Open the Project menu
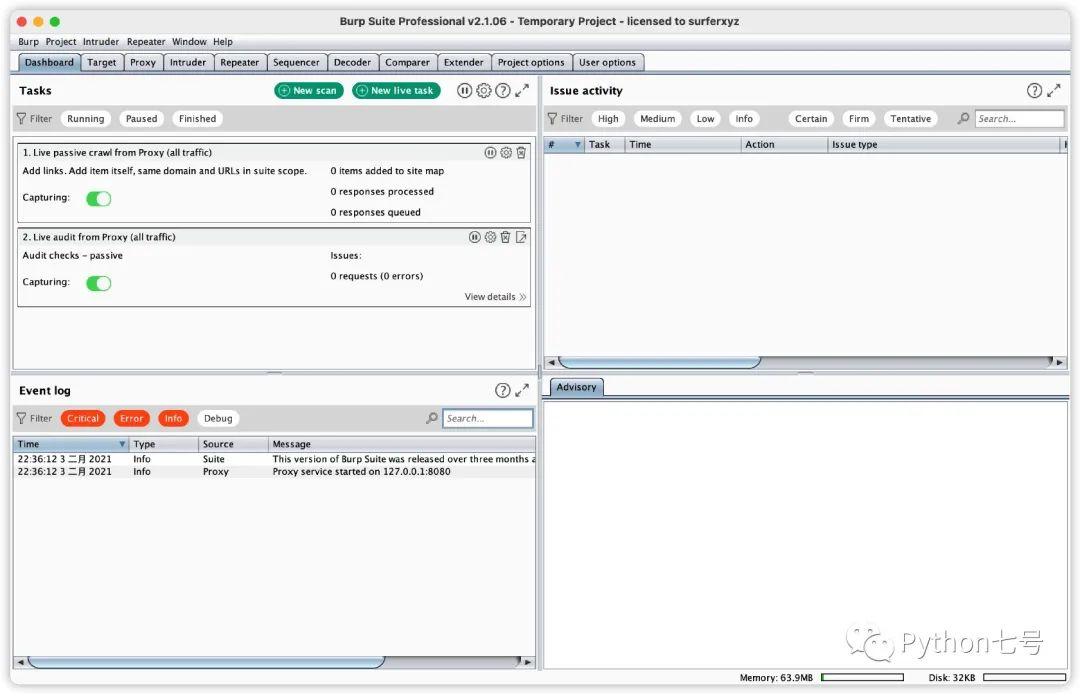 coord(61,41)
